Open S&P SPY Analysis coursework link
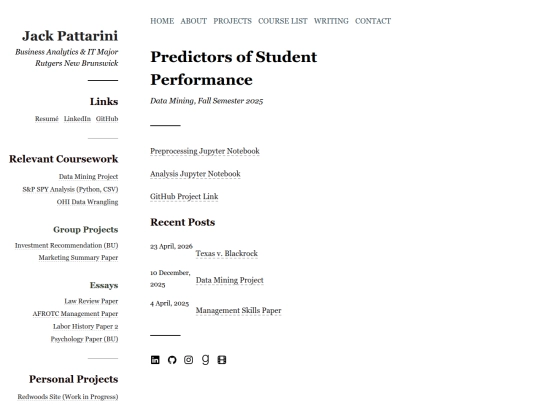The width and height of the screenshot is (540, 405). pos(70,189)
